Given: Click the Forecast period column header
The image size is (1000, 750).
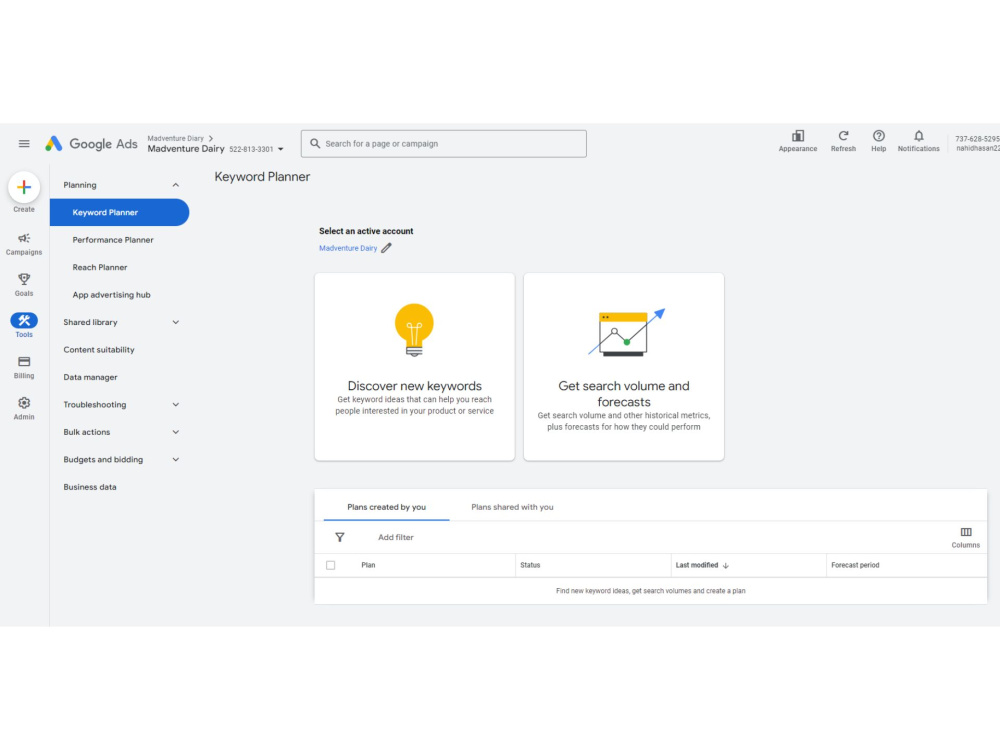Looking at the screenshot, I should [855, 565].
